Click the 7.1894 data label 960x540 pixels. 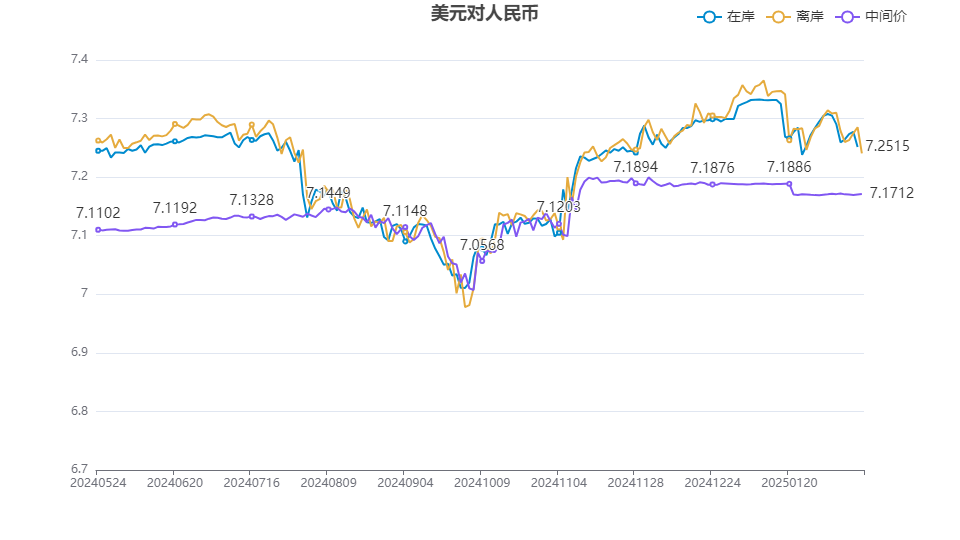[x=635, y=167]
